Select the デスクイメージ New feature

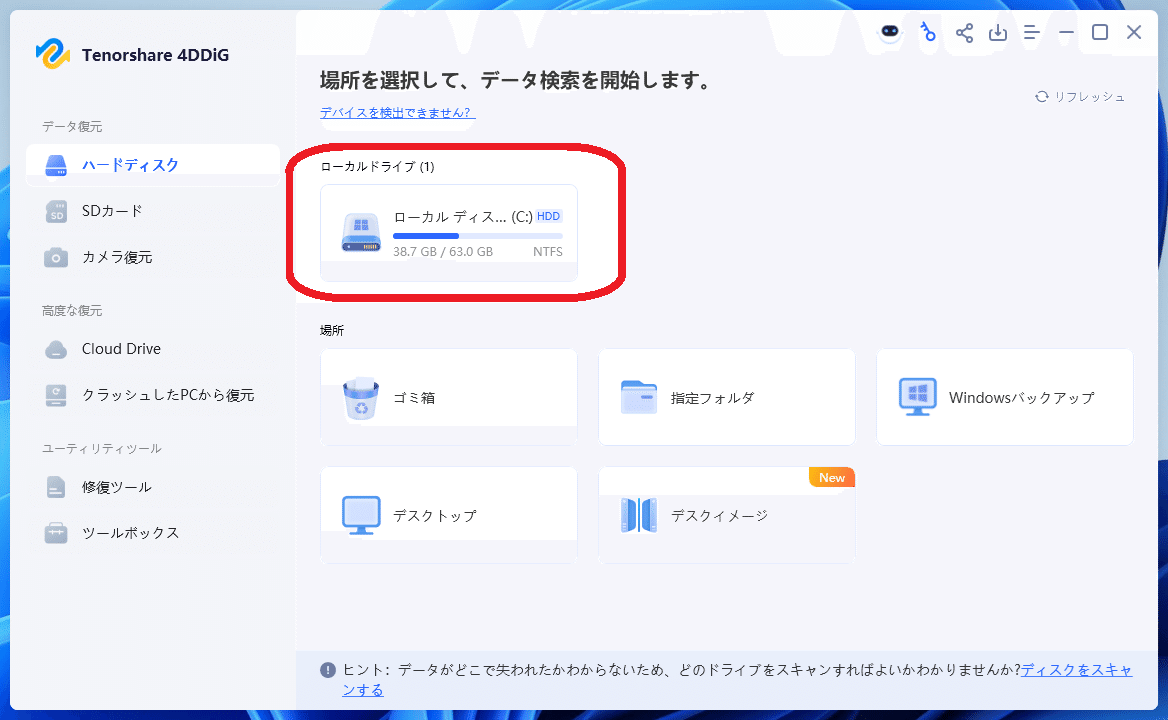[726, 514]
